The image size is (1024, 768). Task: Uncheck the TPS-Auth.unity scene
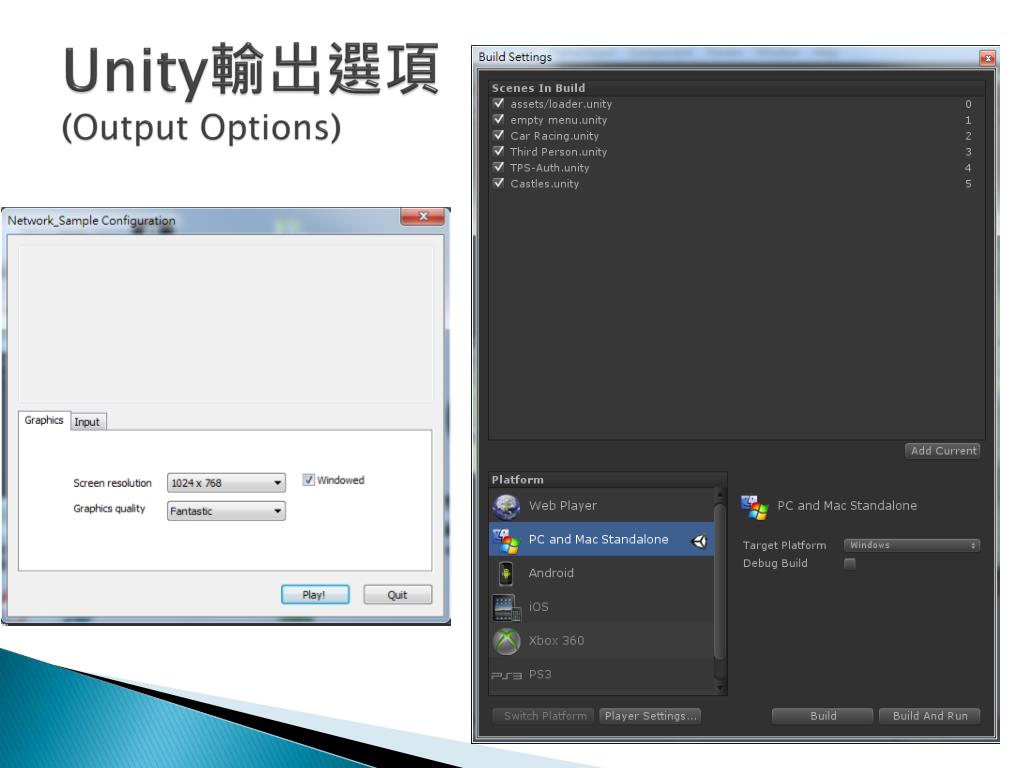pos(499,167)
